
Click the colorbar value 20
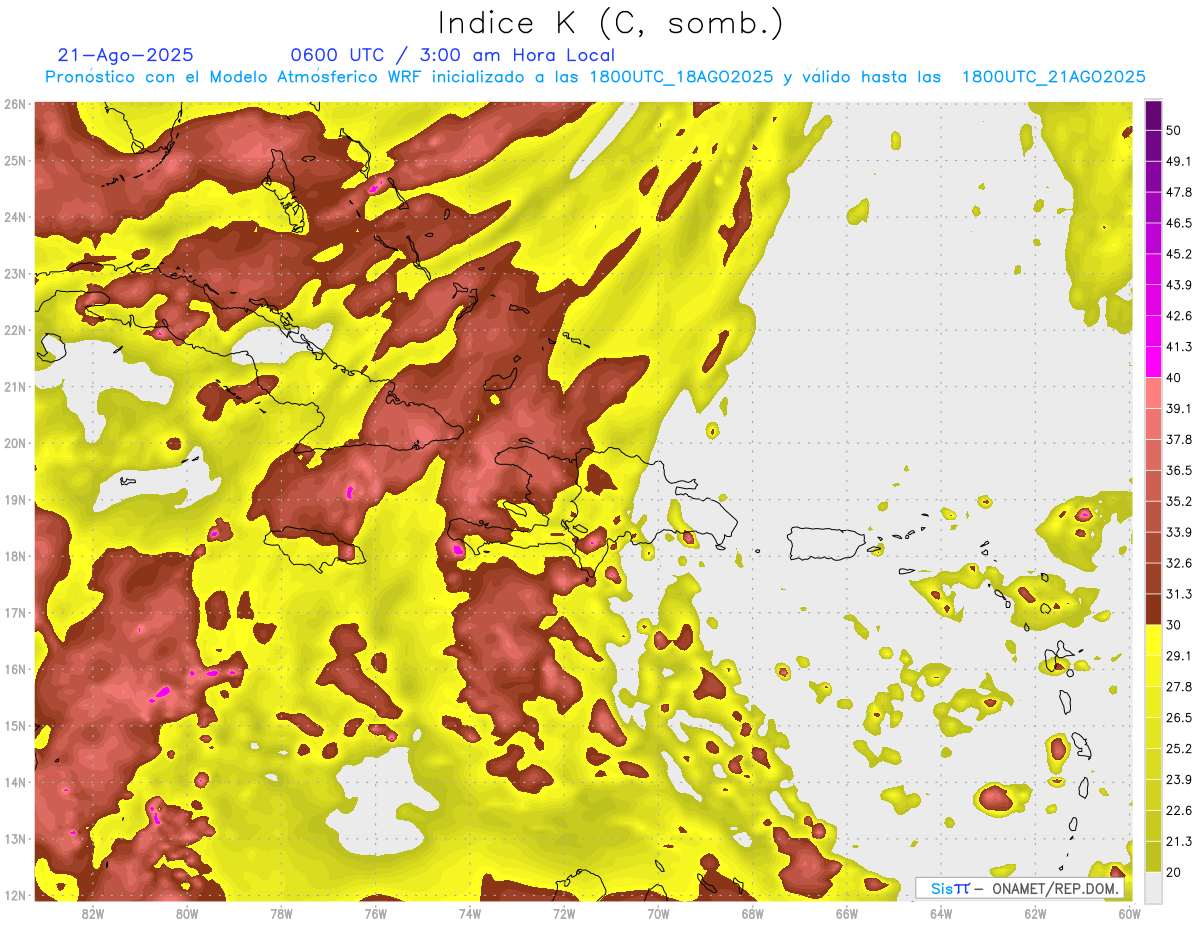tap(1176, 873)
